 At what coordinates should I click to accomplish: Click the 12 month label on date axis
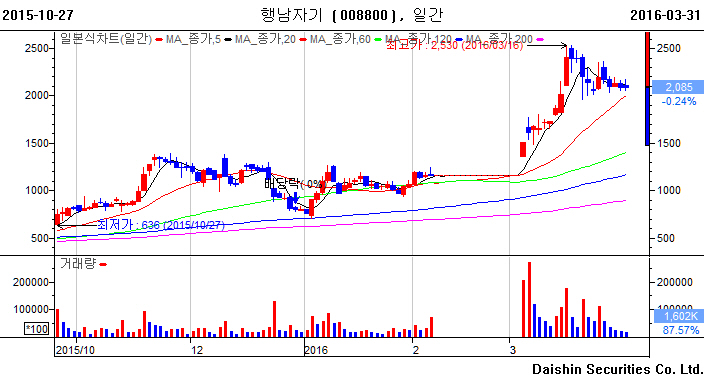point(197,350)
